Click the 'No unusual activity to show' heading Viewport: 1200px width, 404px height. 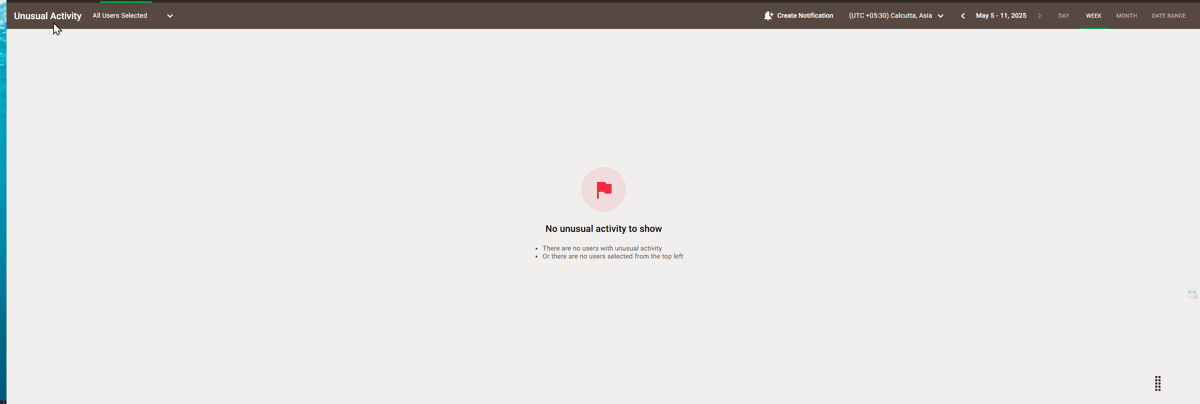coord(603,229)
